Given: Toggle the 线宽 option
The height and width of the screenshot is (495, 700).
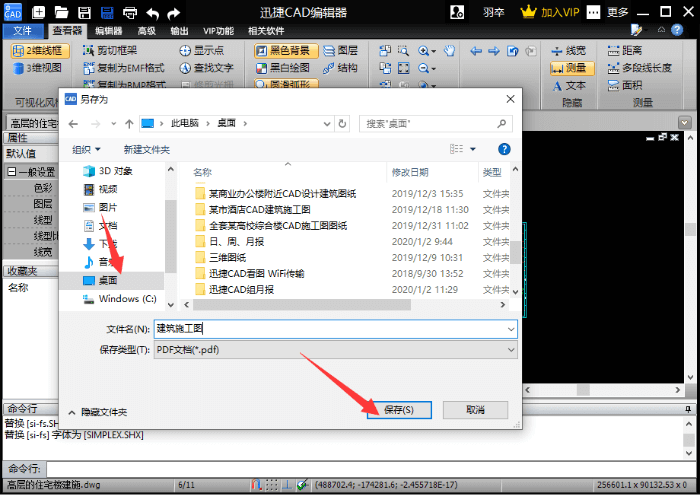Looking at the screenshot, I should (568, 50).
